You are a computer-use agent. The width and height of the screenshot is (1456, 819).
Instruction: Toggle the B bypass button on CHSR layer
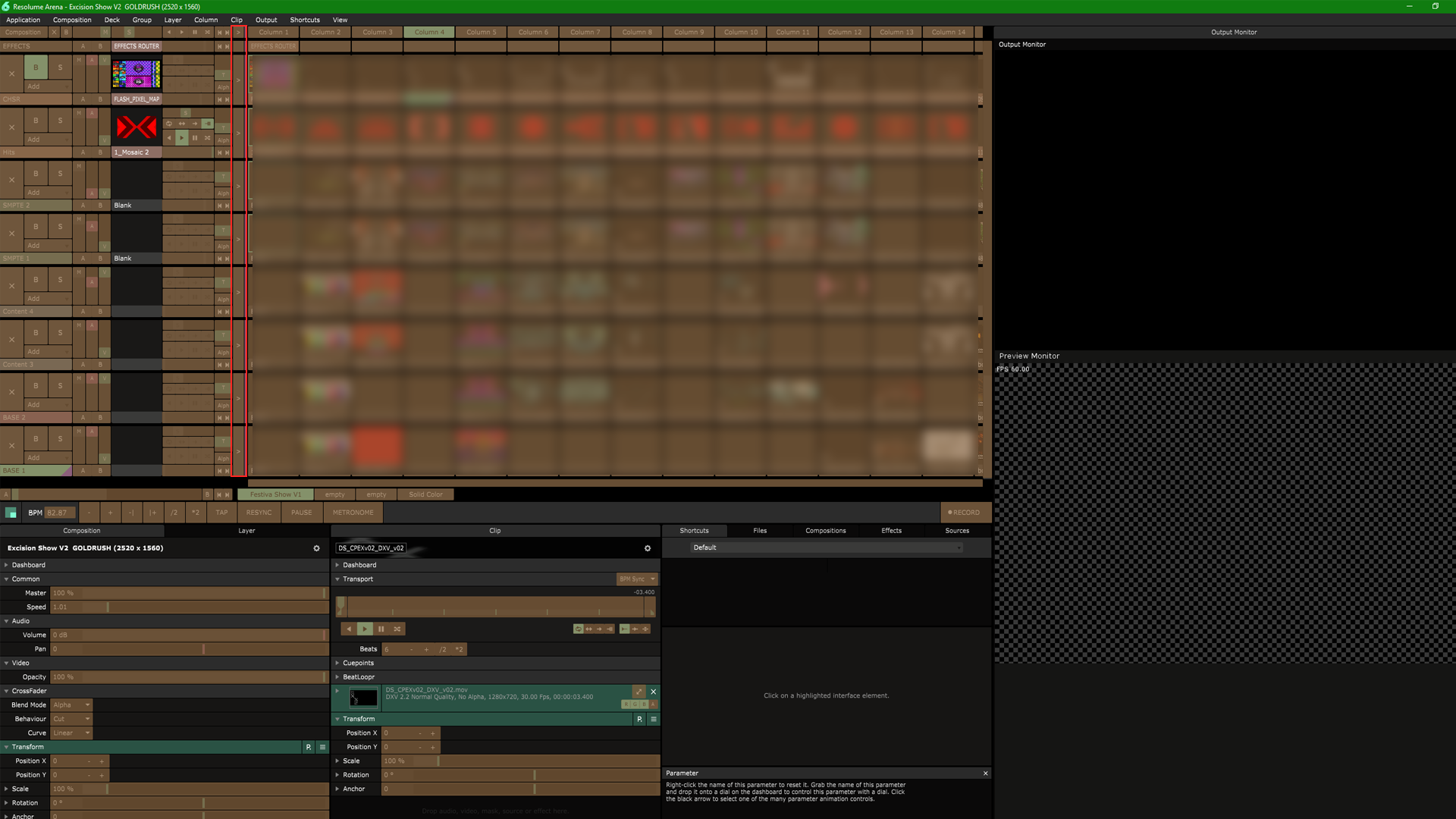(x=35, y=67)
